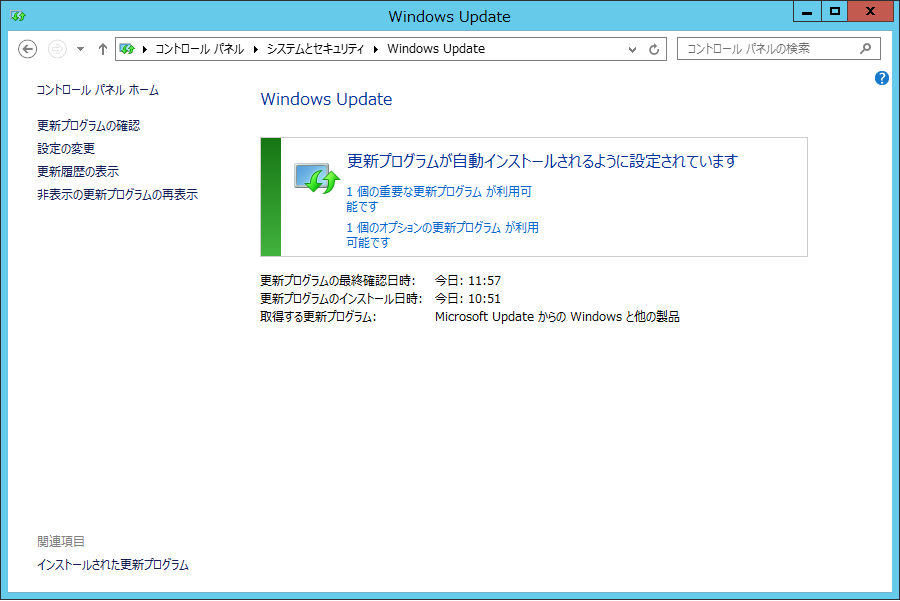Click the title bar Windows Update icon

pyautogui.click(x=18, y=16)
